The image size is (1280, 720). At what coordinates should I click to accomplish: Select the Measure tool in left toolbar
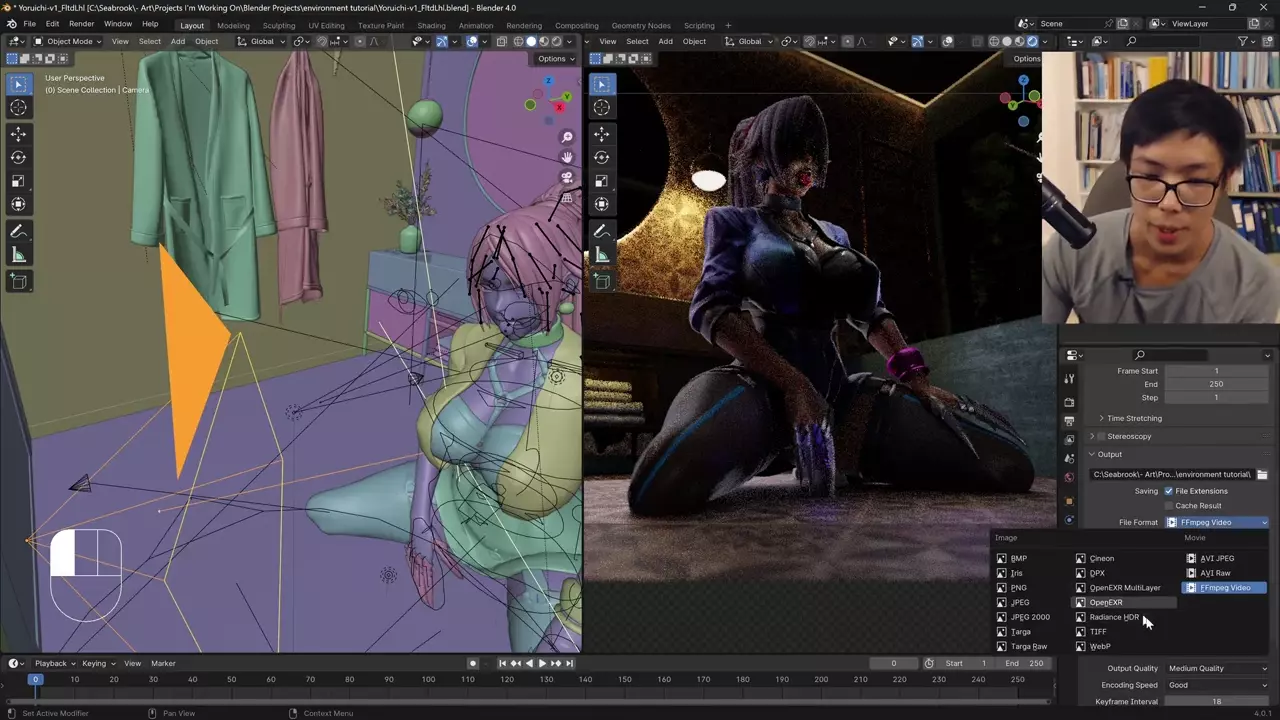(18, 256)
